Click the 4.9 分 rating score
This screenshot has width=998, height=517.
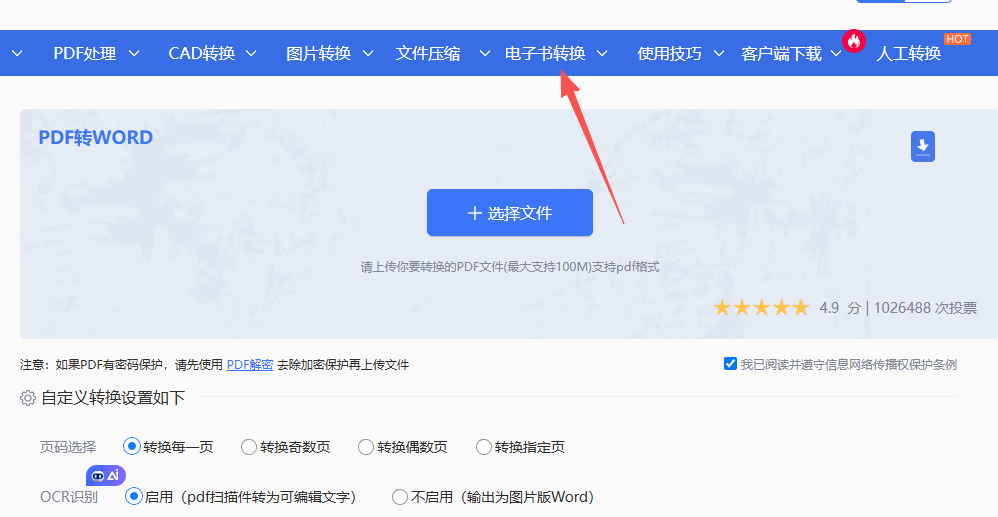840,308
